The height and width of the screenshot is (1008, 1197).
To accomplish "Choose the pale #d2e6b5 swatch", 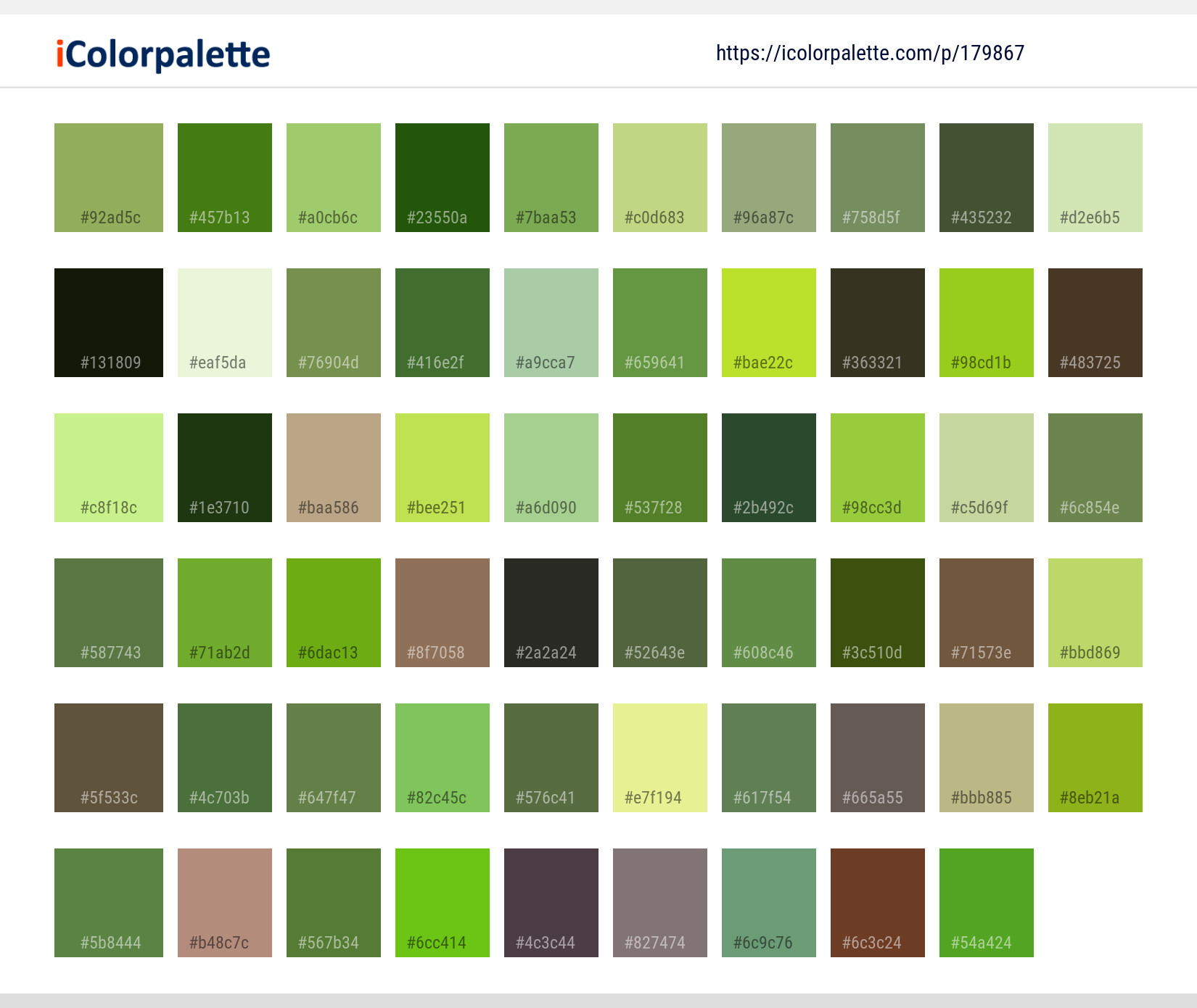I will (1095, 178).
